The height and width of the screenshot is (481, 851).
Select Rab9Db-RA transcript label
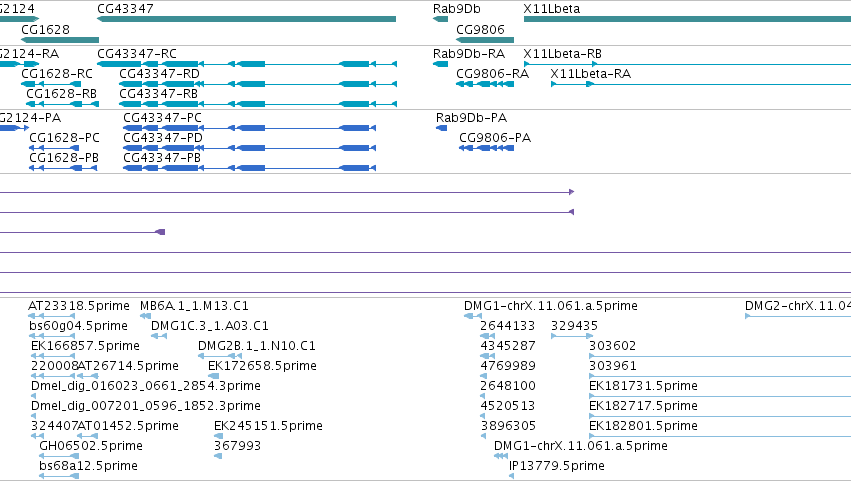coord(469,54)
